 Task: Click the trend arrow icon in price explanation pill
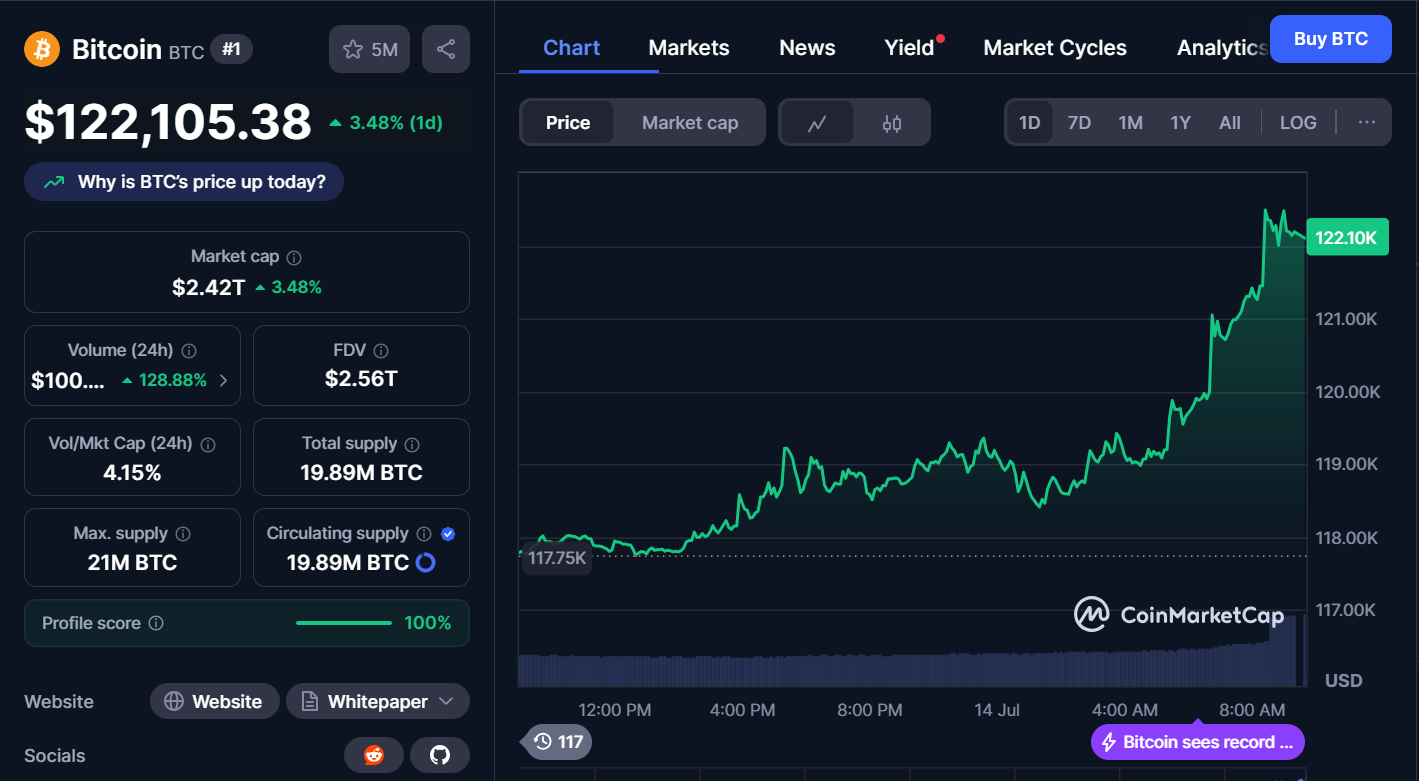pyautogui.click(x=55, y=182)
